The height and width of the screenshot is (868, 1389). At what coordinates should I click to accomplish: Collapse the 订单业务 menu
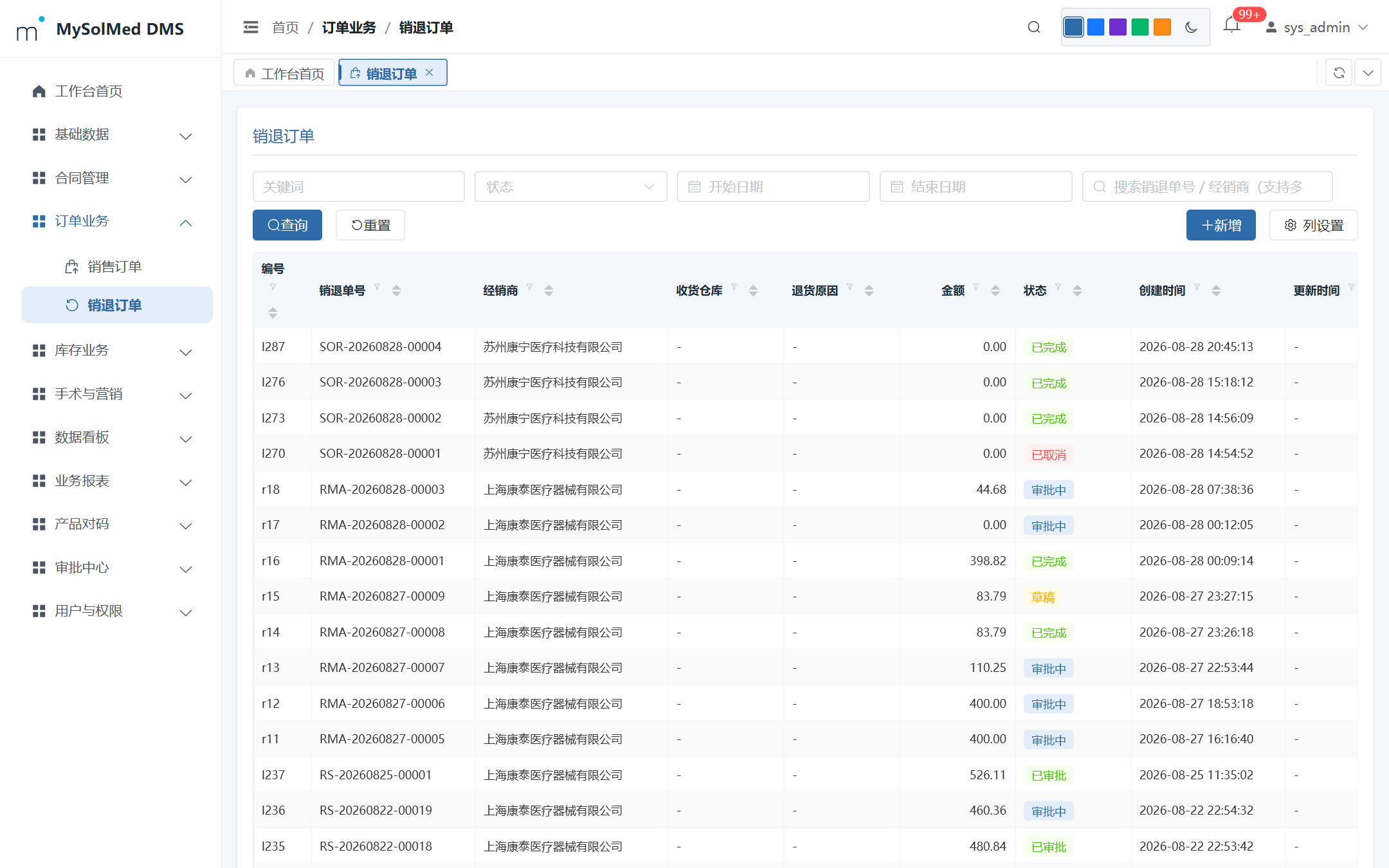(x=117, y=221)
